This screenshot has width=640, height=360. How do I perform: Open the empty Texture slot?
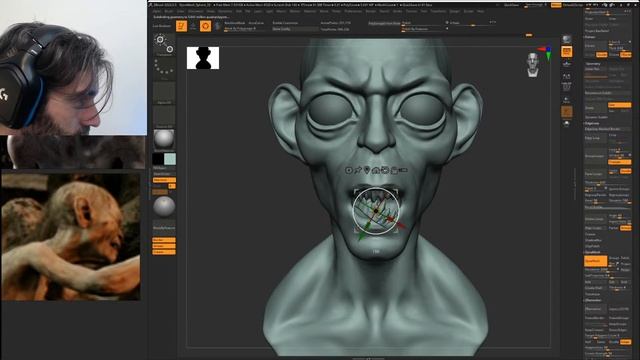point(164,116)
